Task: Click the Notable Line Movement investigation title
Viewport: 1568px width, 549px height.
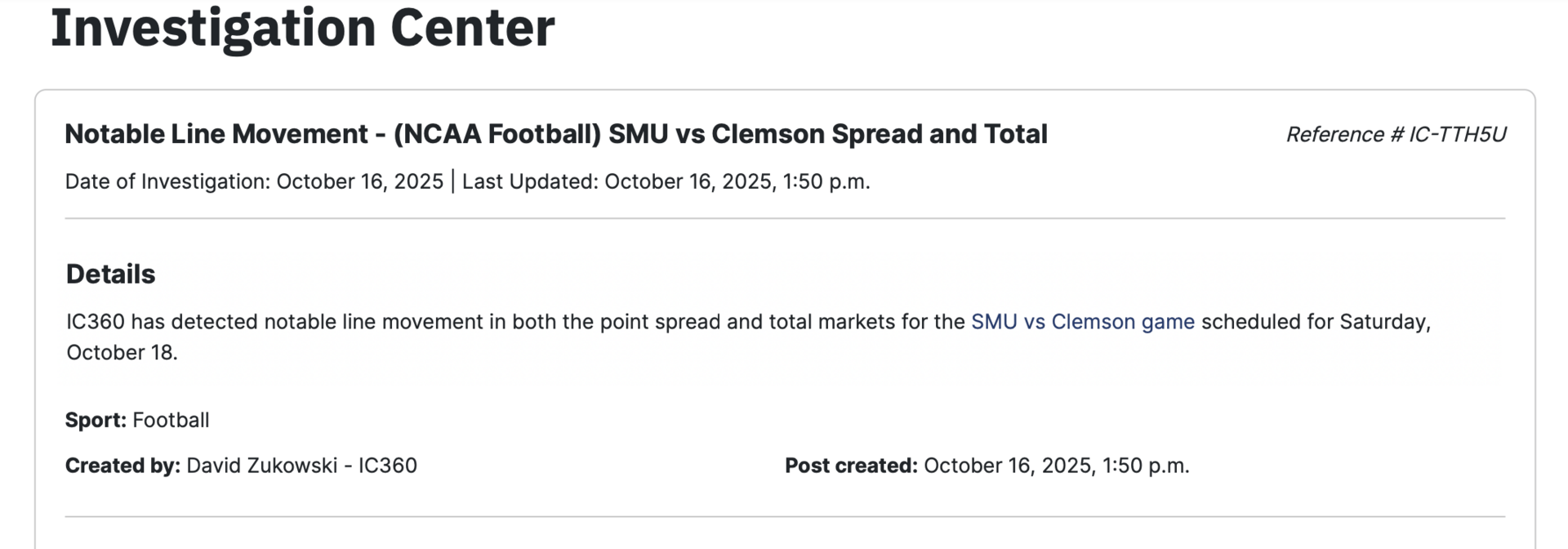Action: [x=555, y=134]
